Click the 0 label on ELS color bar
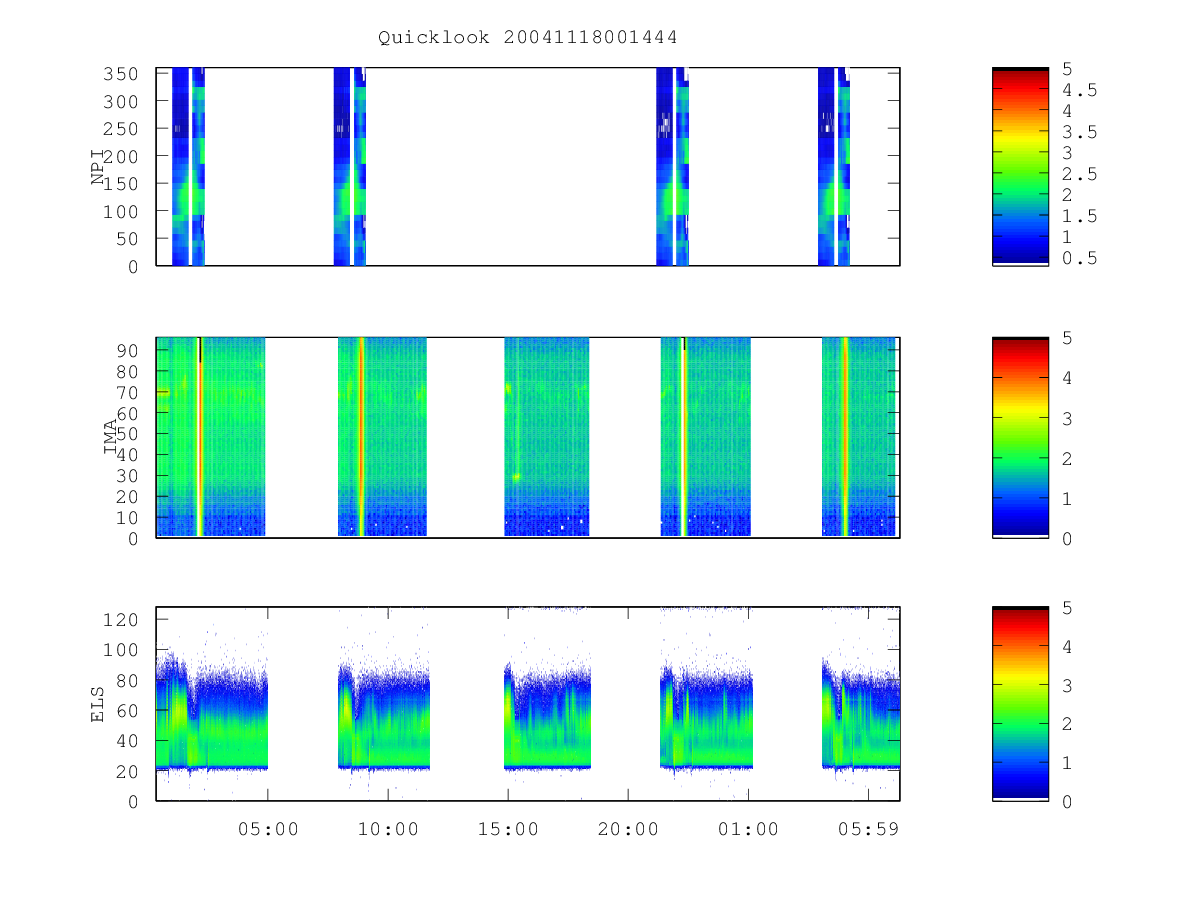This screenshot has width=1200, height=900. point(1068,801)
